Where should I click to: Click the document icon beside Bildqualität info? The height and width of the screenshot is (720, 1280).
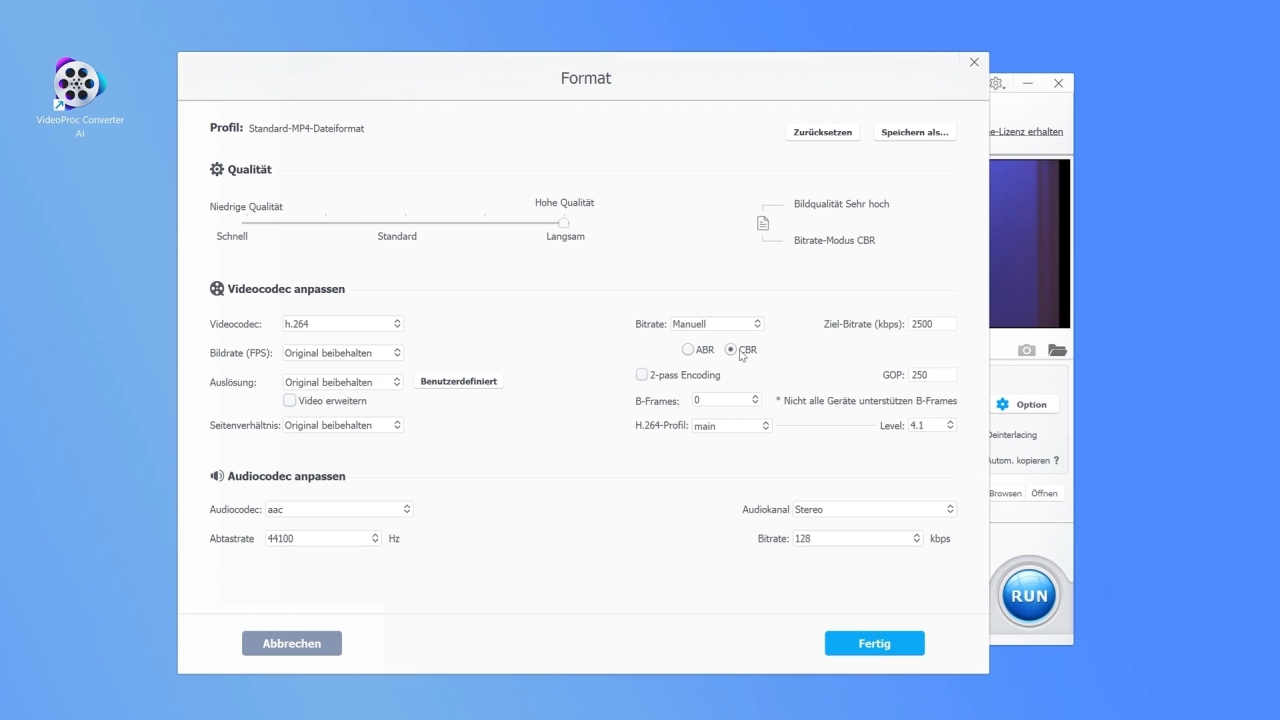763,223
